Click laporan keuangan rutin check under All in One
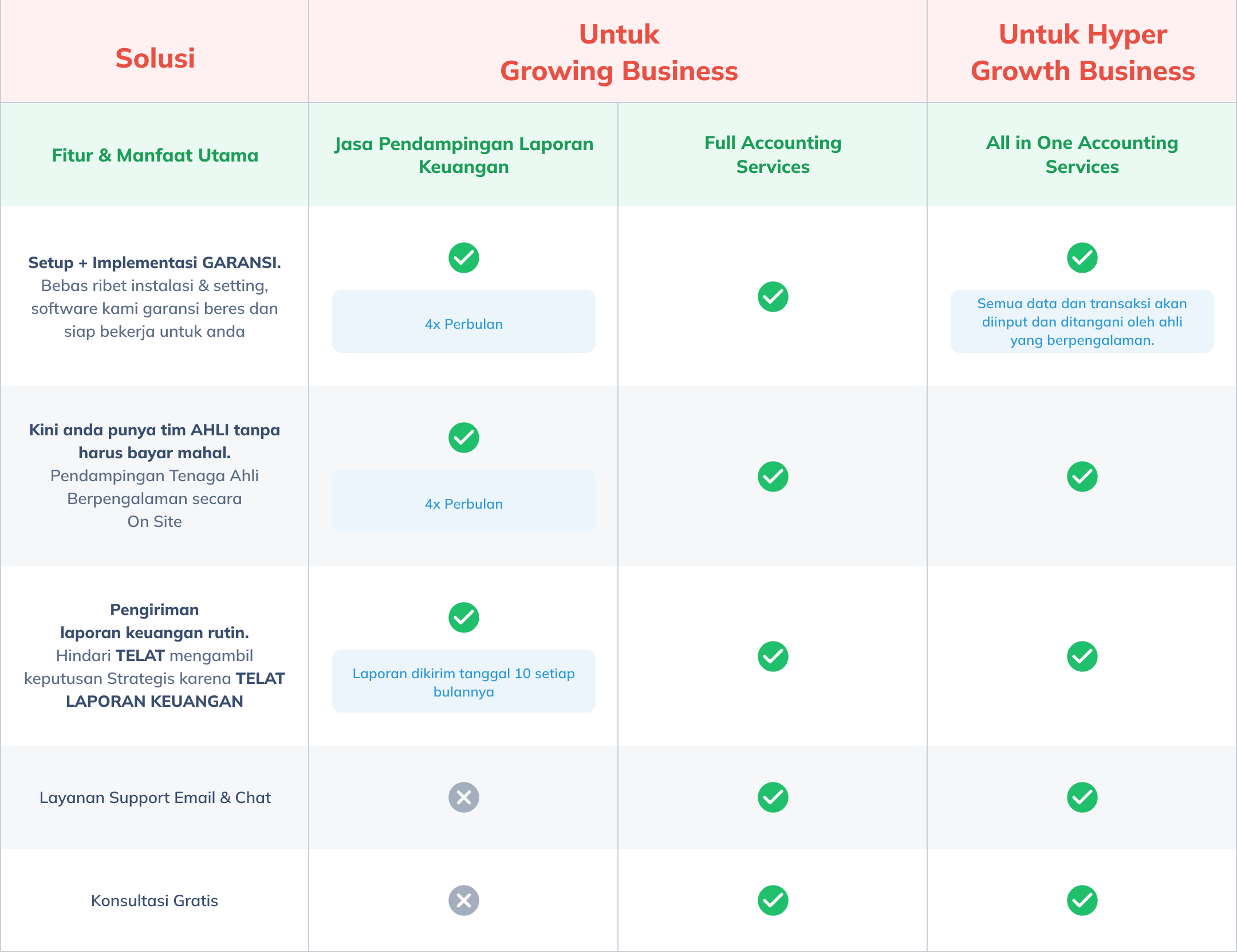This screenshot has width=1237, height=952. coord(1082,656)
